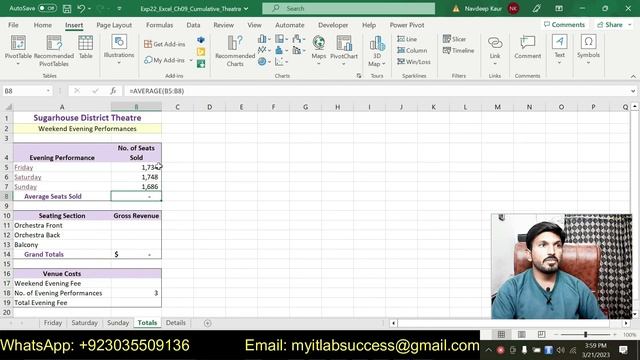Image resolution: width=640 pixels, height=360 pixels.
Task: Switch to the Formulas tab
Action: point(159,25)
